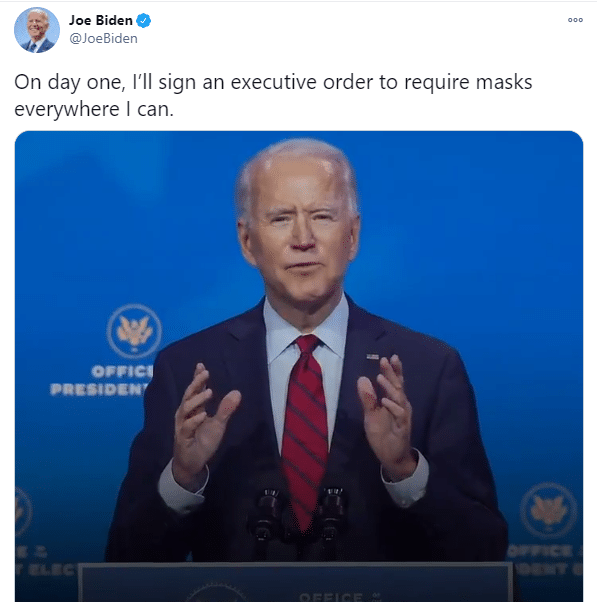The height and width of the screenshot is (602, 597).
Task: Click the eagle seal at the video's right edge
Action: click(x=549, y=511)
